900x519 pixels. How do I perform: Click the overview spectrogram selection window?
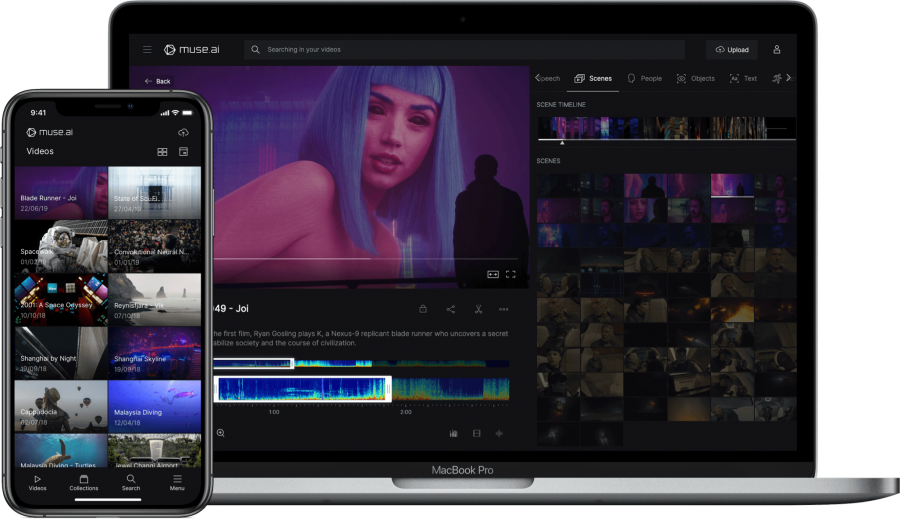(253, 363)
